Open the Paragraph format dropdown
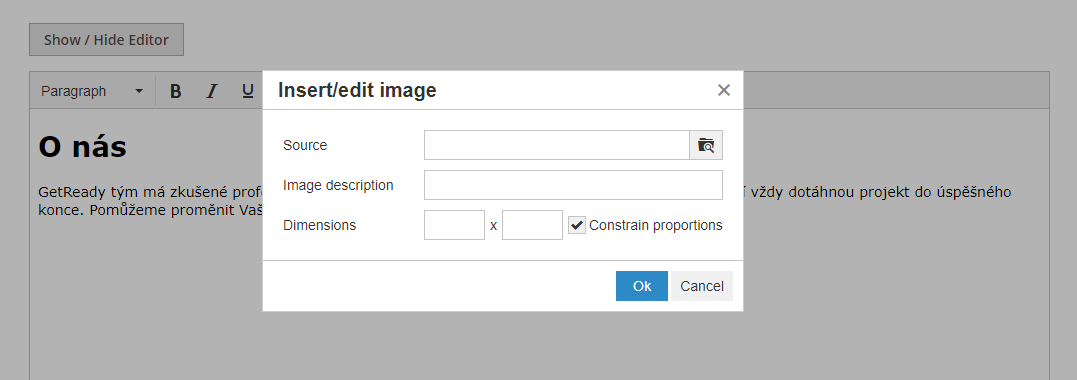1077x380 pixels. (x=92, y=91)
